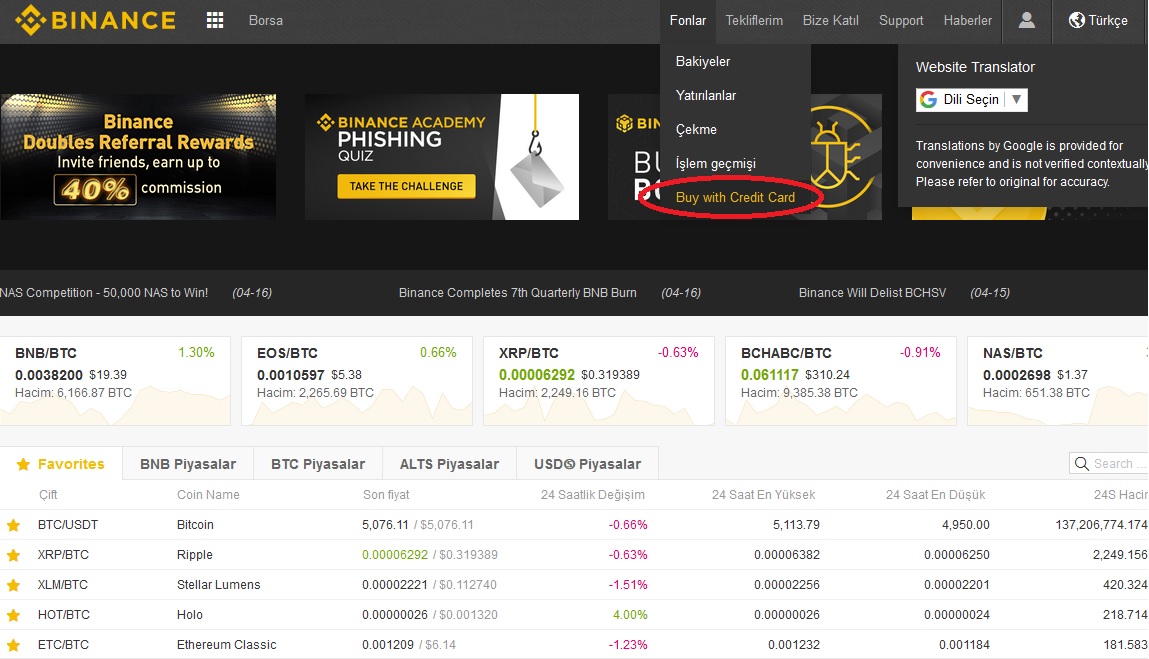Open the BCHABC/BTC ticker card
The image size is (1149, 659).
[840, 381]
